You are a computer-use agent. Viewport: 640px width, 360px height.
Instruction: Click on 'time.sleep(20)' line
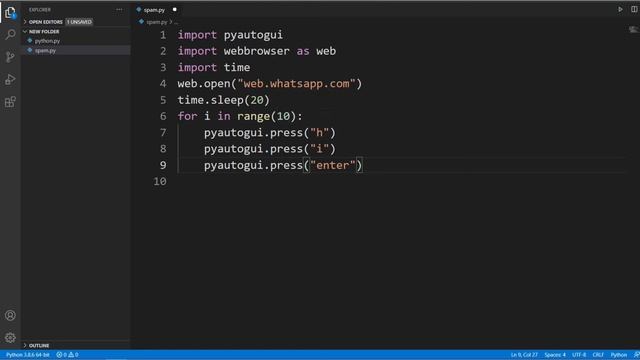click(223, 100)
